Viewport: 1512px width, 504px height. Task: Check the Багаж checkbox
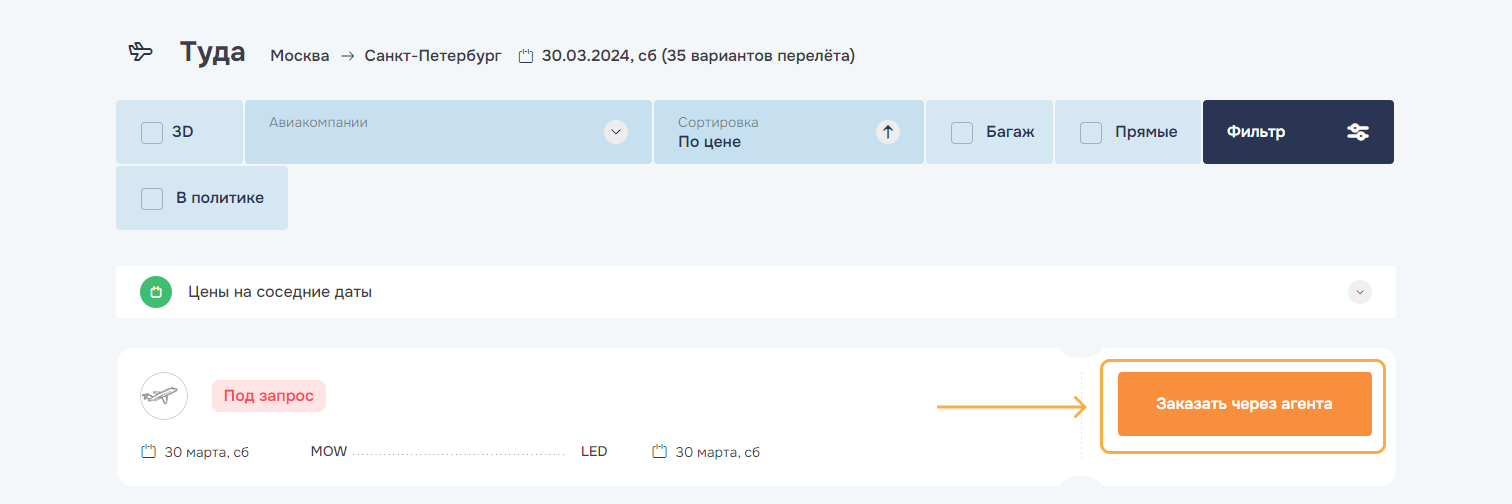click(962, 132)
